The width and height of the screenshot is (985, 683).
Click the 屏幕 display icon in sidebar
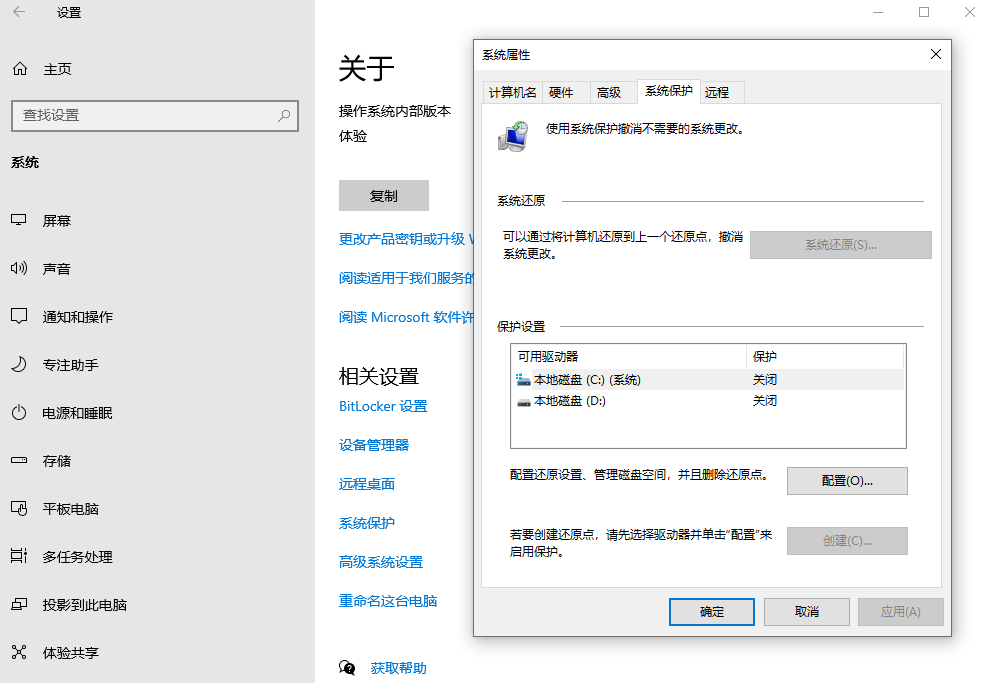(19, 220)
